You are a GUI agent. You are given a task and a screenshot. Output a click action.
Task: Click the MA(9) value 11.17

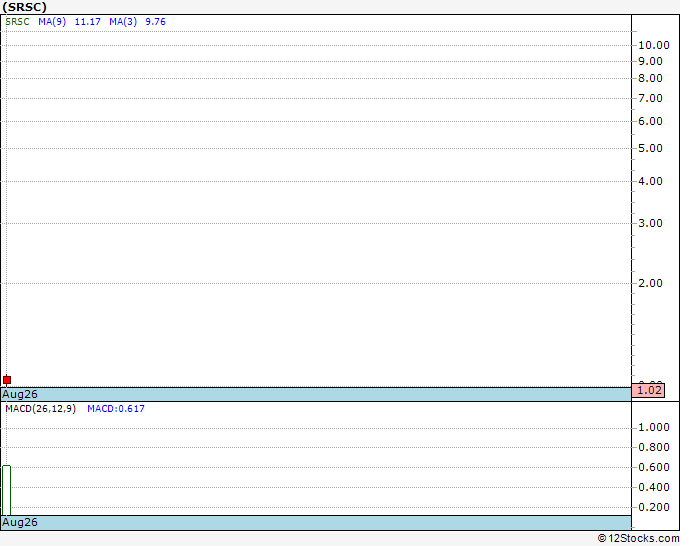[x=88, y=22]
